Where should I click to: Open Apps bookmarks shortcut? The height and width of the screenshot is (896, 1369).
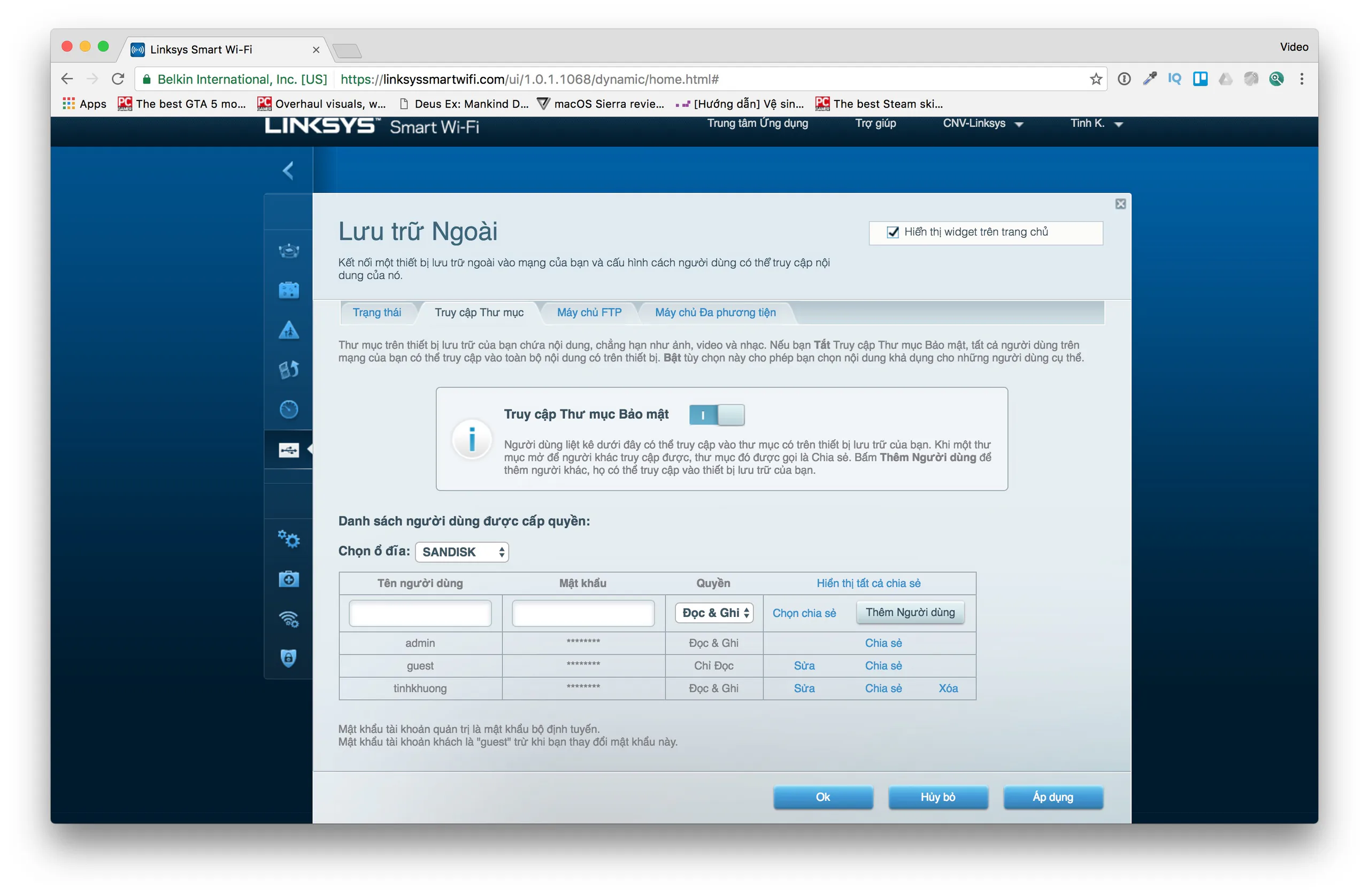coord(84,104)
